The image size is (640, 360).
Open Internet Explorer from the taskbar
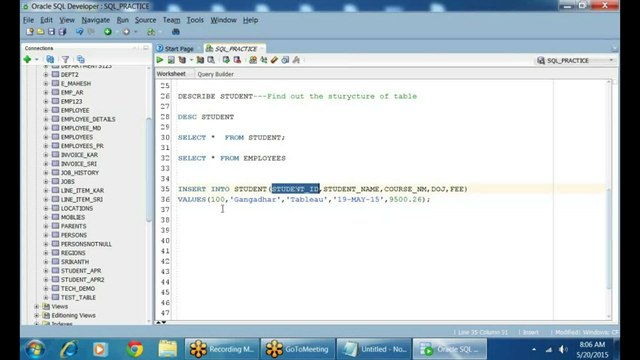pos(69,349)
